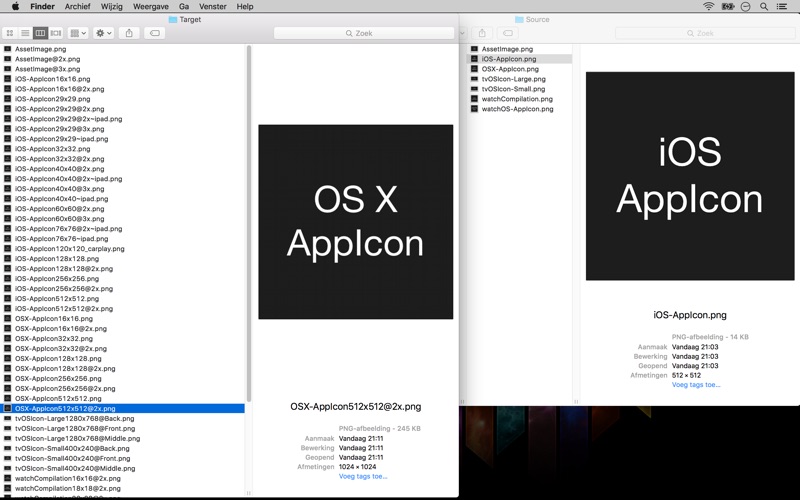Image resolution: width=800 pixels, height=500 pixels.
Task: Click the battery status icon in menu bar
Action: [x=728, y=6]
